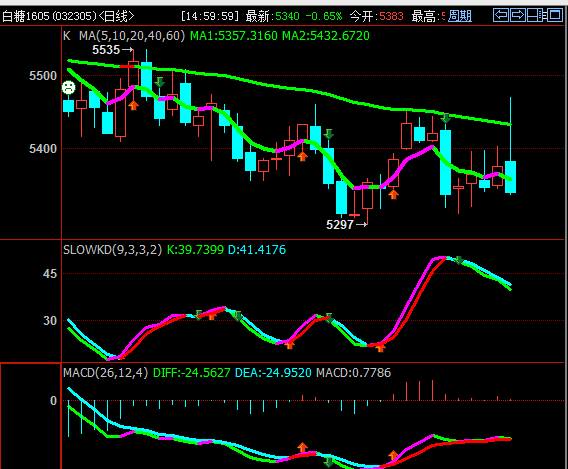Select green sell arrow atop the large cyan candle
The width and height of the screenshot is (568, 469).
445,118
